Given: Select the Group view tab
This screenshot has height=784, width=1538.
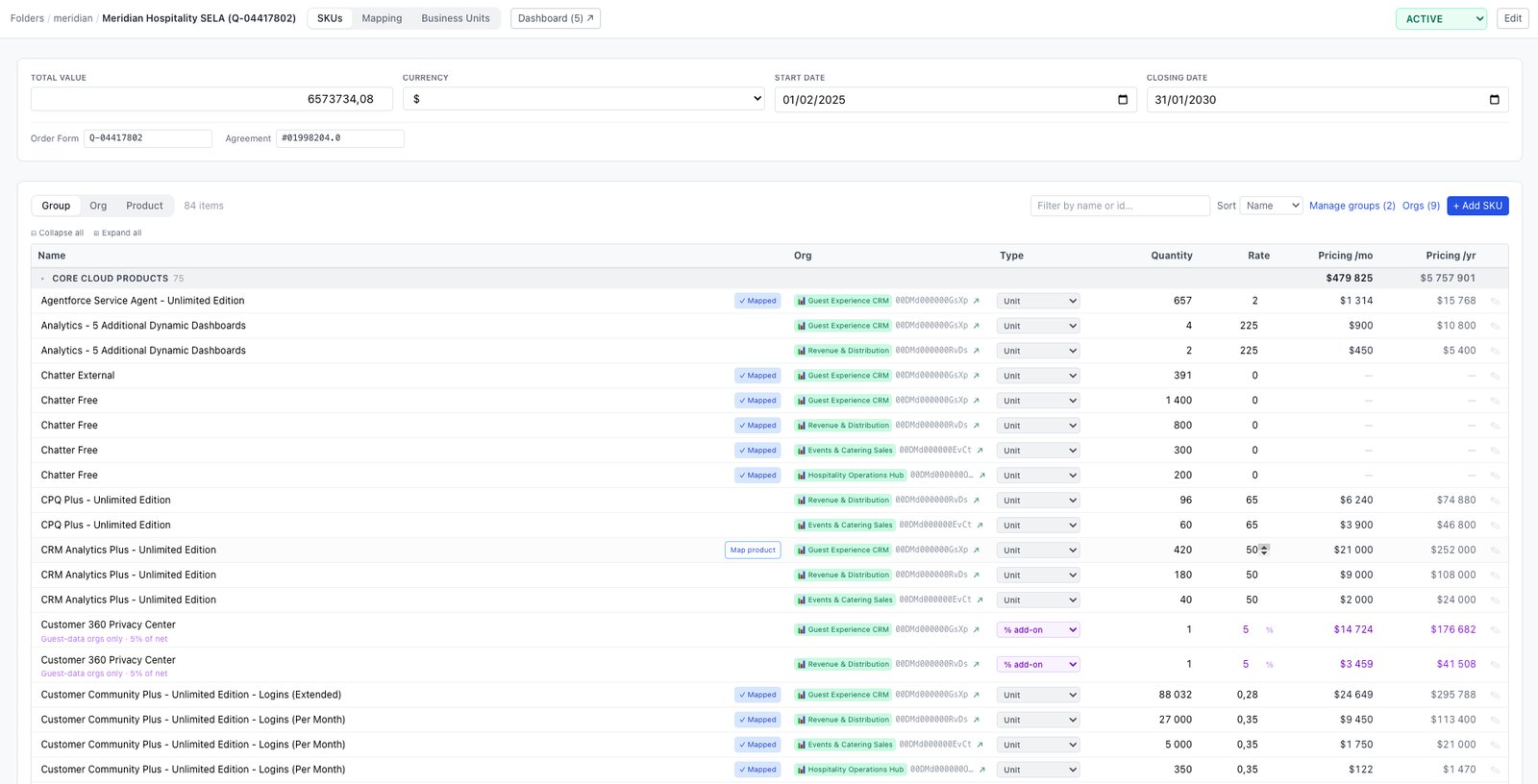Looking at the screenshot, I should coord(56,206).
